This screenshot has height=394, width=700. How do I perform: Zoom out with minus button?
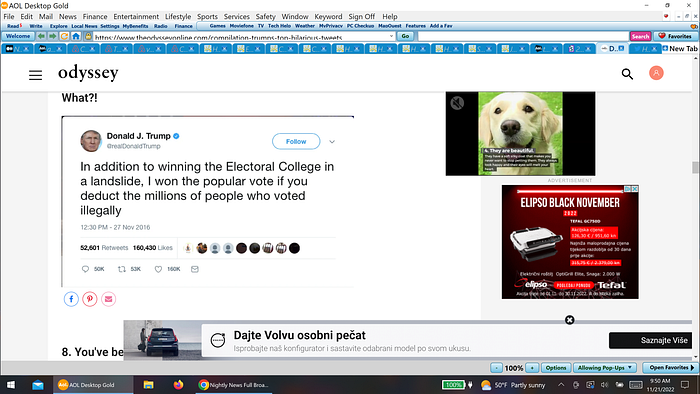pyautogui.click(x=496, y=368)
